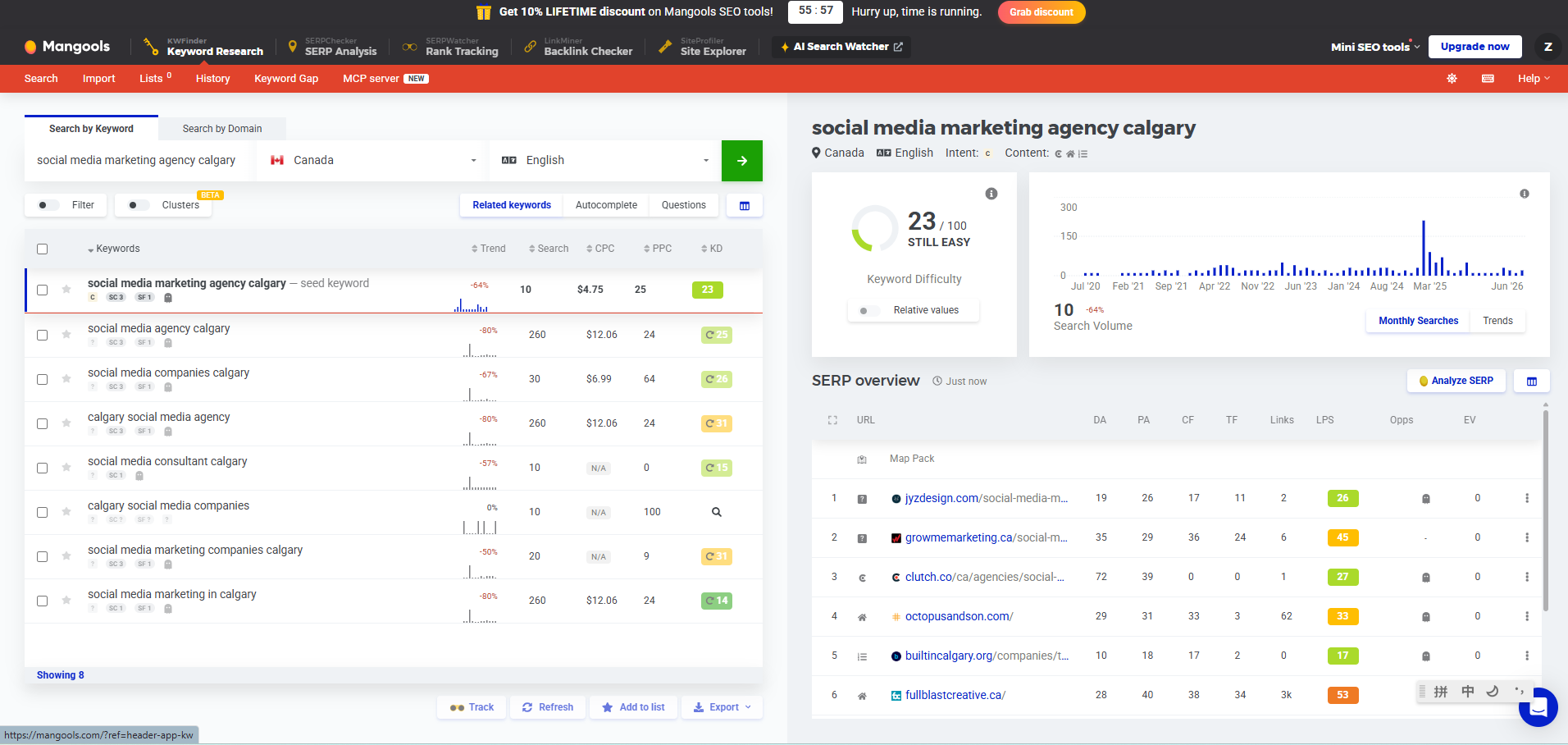The width and height of the screenshot is (1568, 745).
Task: Open the keyword table column settings icon
Action: tap(745, 205)
